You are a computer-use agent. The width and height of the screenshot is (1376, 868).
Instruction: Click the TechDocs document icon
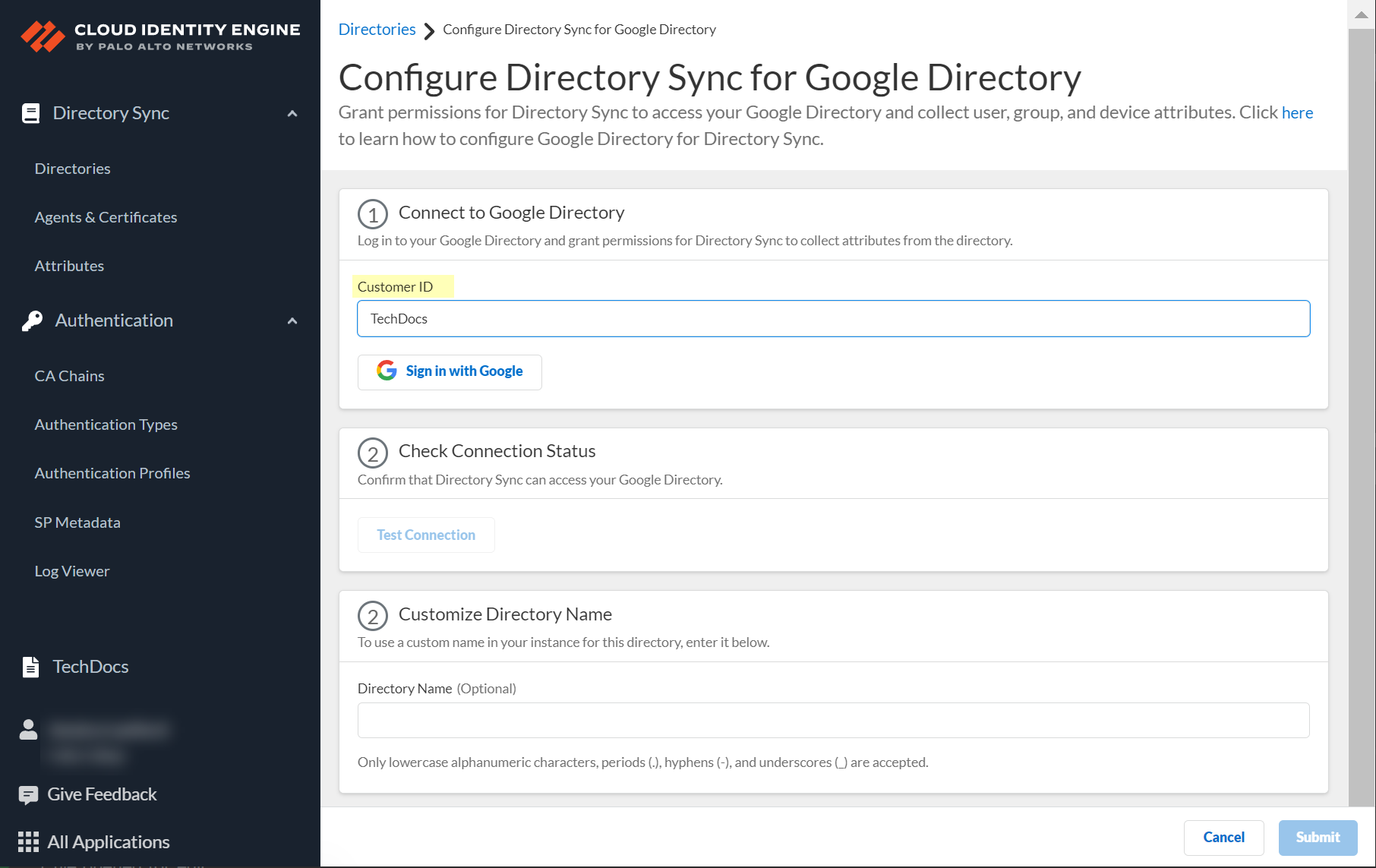(30, 667)
